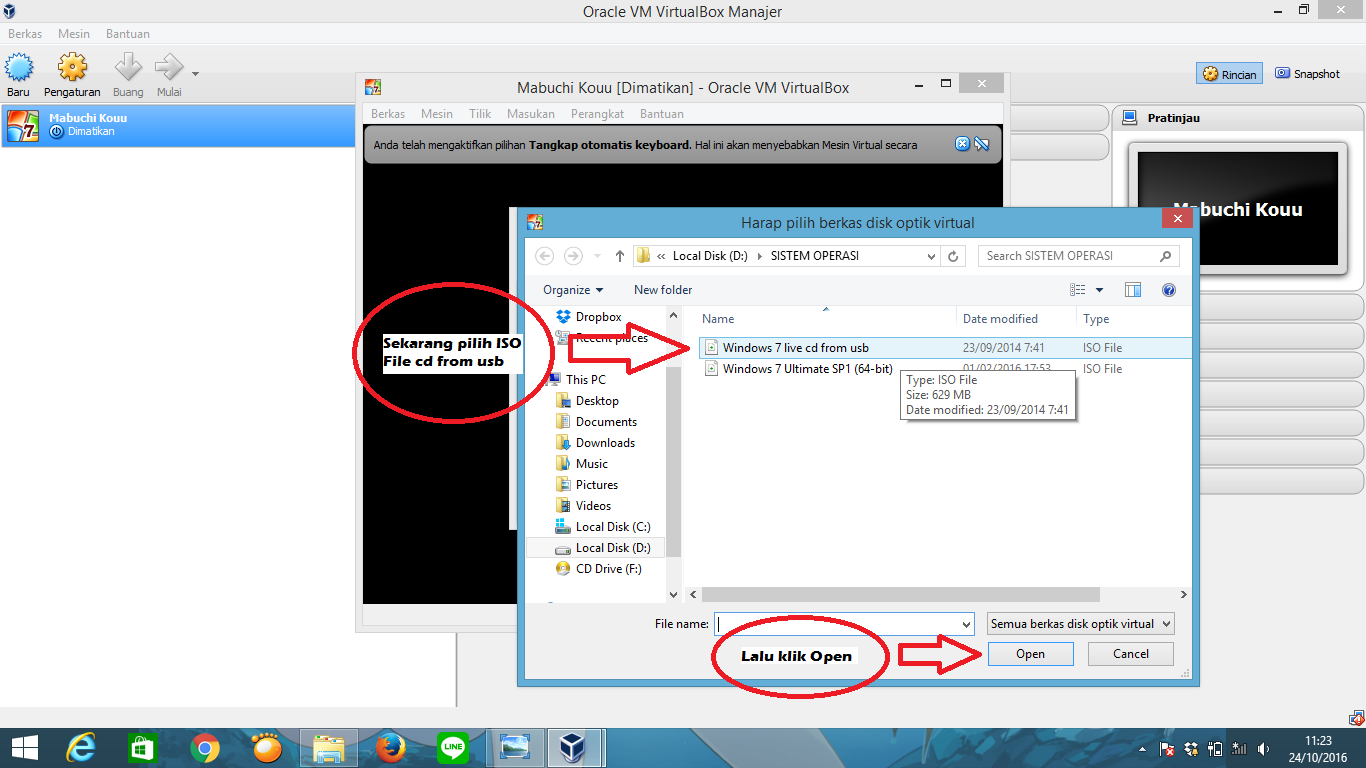
Task: Launch Google Chrome from the taskbar
Action: tap(204, 747)
